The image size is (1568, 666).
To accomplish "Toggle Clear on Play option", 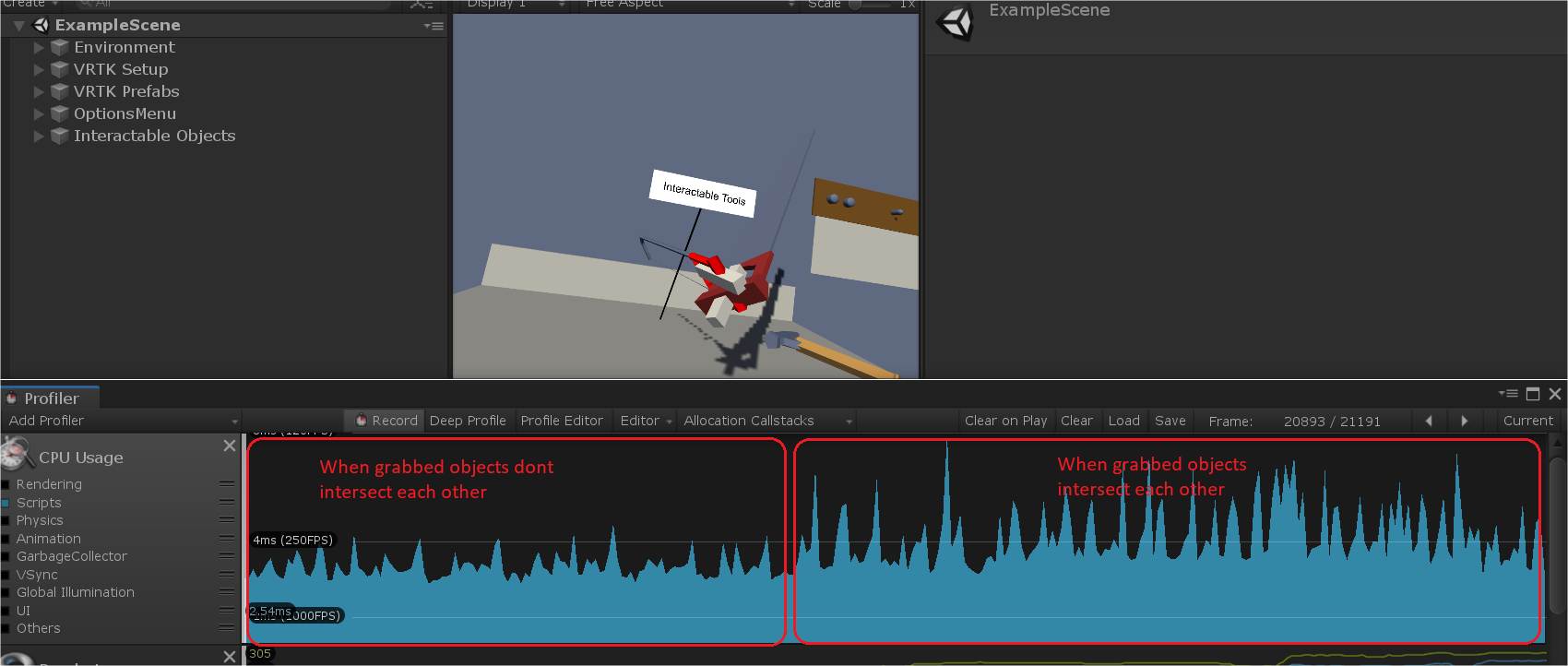I will coord(1005,421).
